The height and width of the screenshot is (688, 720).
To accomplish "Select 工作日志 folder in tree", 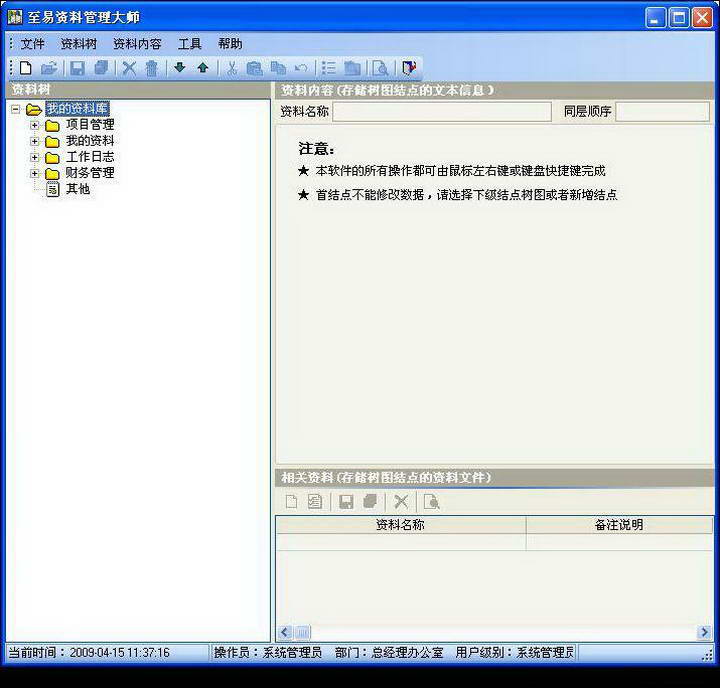I will pyautogui.click(x=90, y=157).
